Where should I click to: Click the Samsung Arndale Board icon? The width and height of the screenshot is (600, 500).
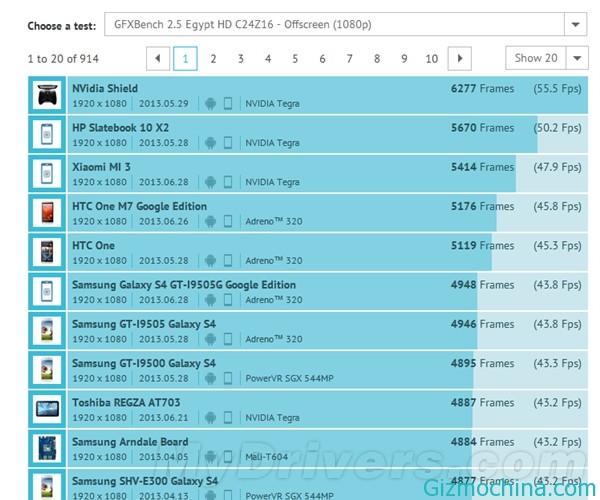point(47,448)
